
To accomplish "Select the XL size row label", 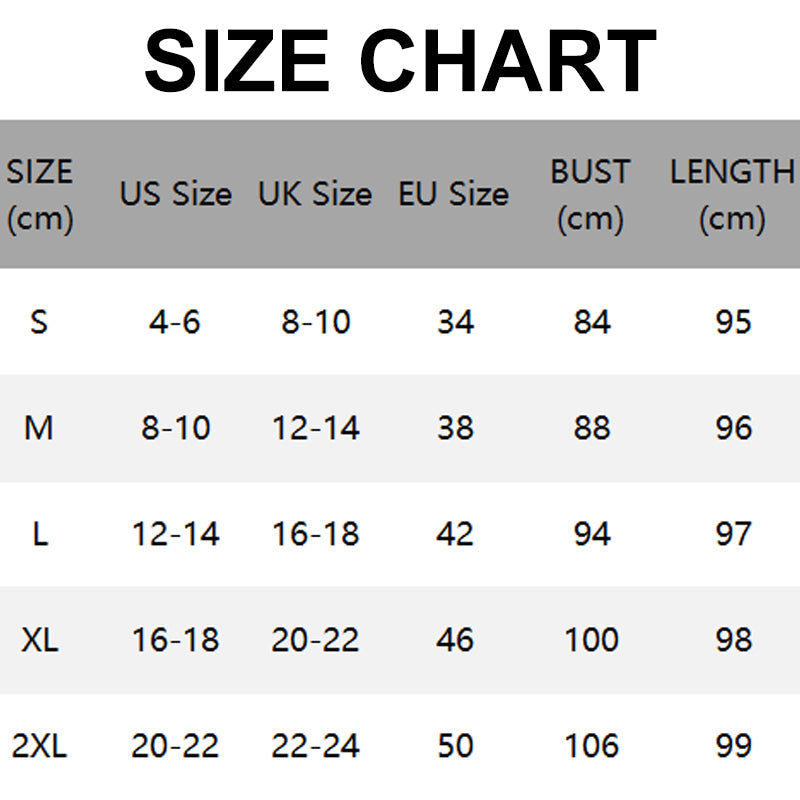I will click(x=40, y=640).
